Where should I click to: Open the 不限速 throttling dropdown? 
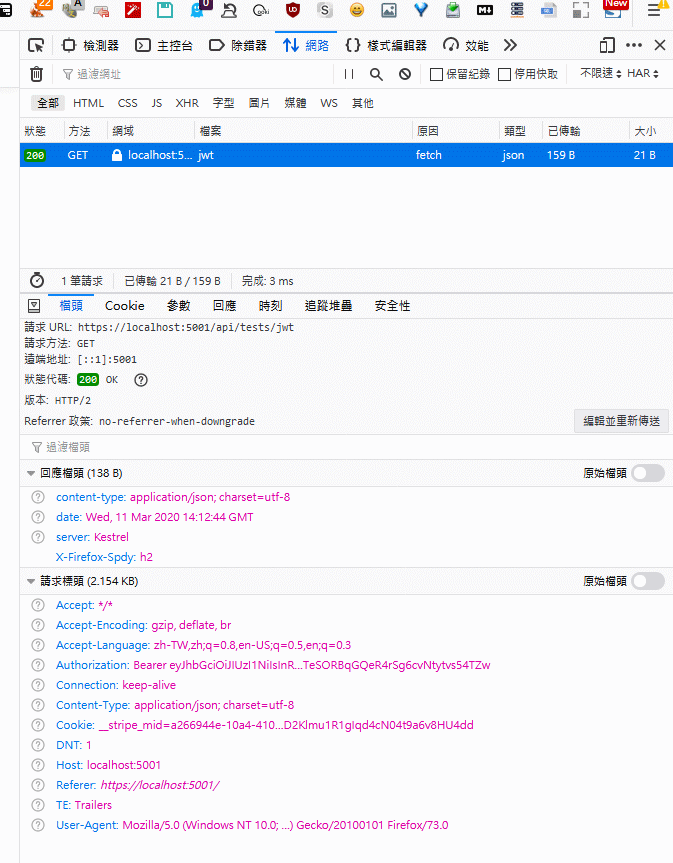[600, 73]
